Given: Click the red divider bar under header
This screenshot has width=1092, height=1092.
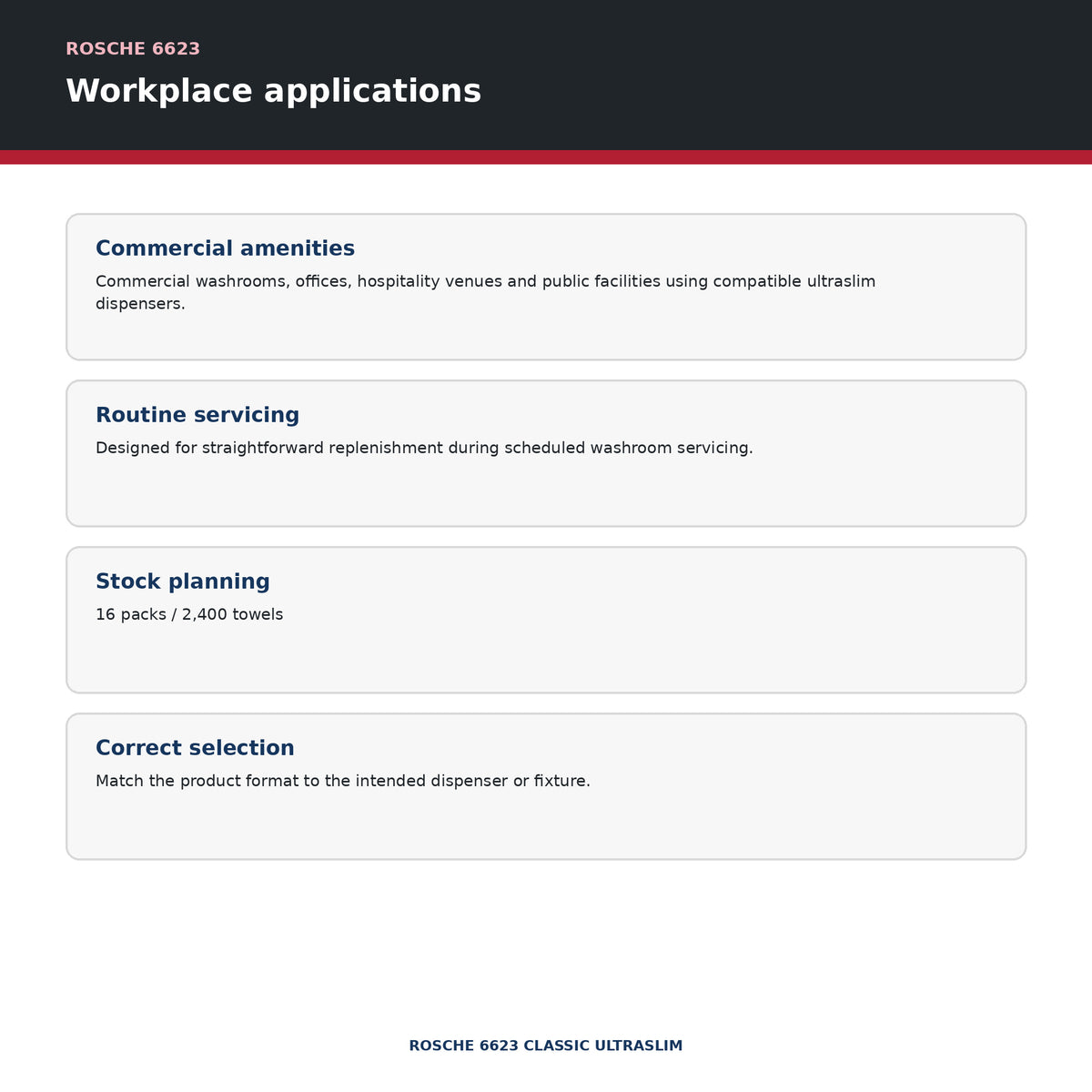Looking at the screenshot, I should (x=546, y=157).
